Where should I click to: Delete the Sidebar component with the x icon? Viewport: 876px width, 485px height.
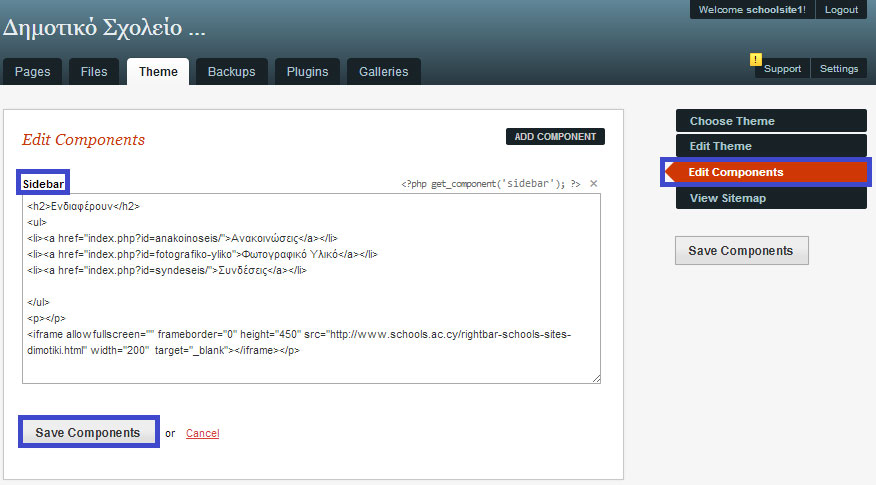point(593,184)
